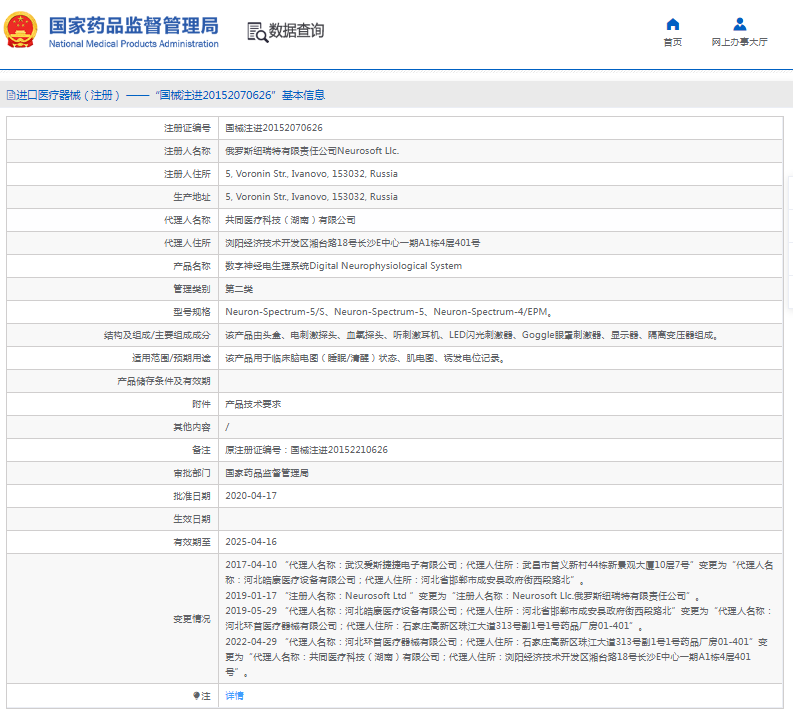The height and width of the screenshot is (717, 793).
Task: Click 第二类 management category value
Action: point(239,289)
